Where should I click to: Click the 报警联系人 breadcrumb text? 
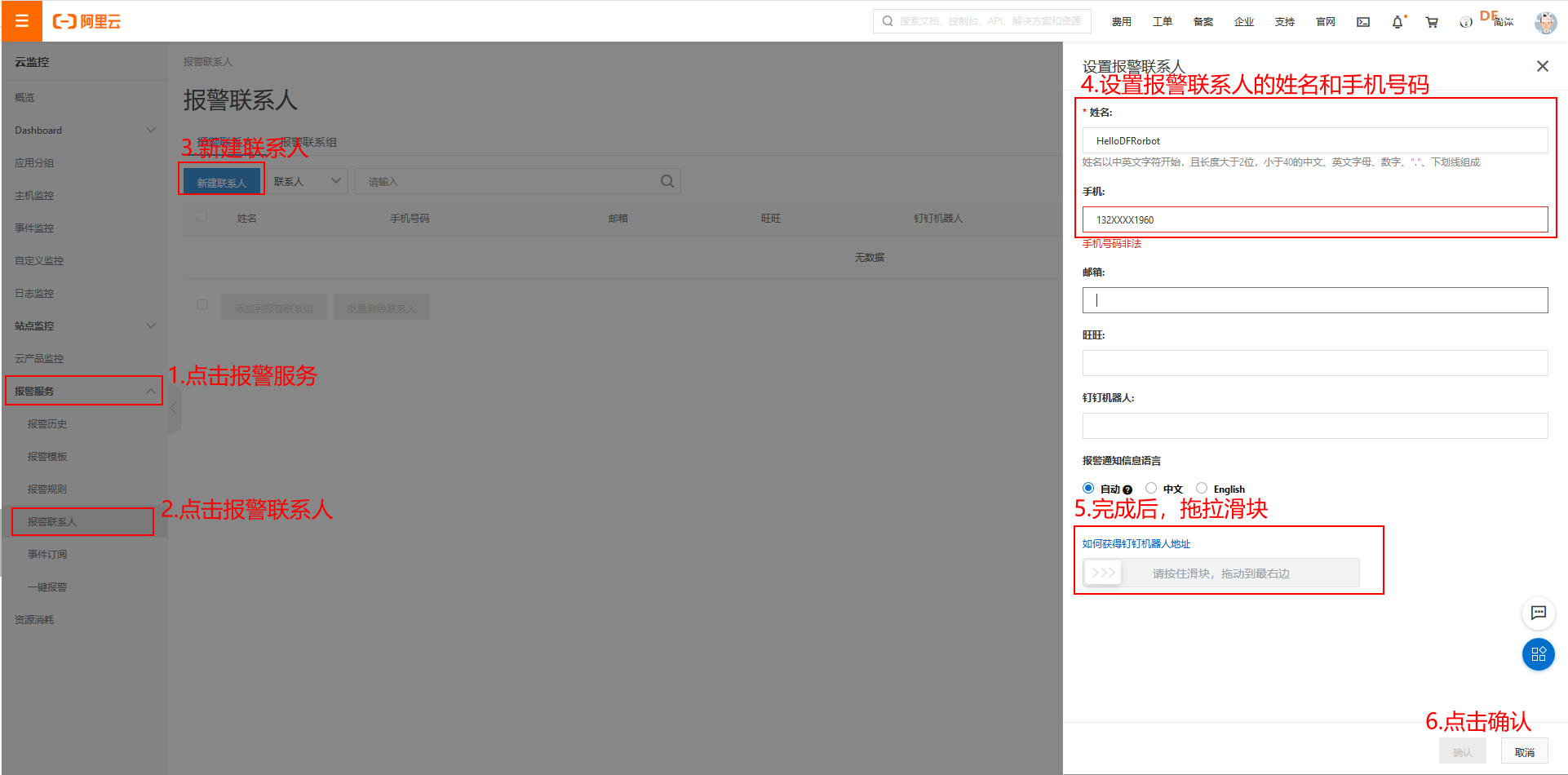point(207,62)
